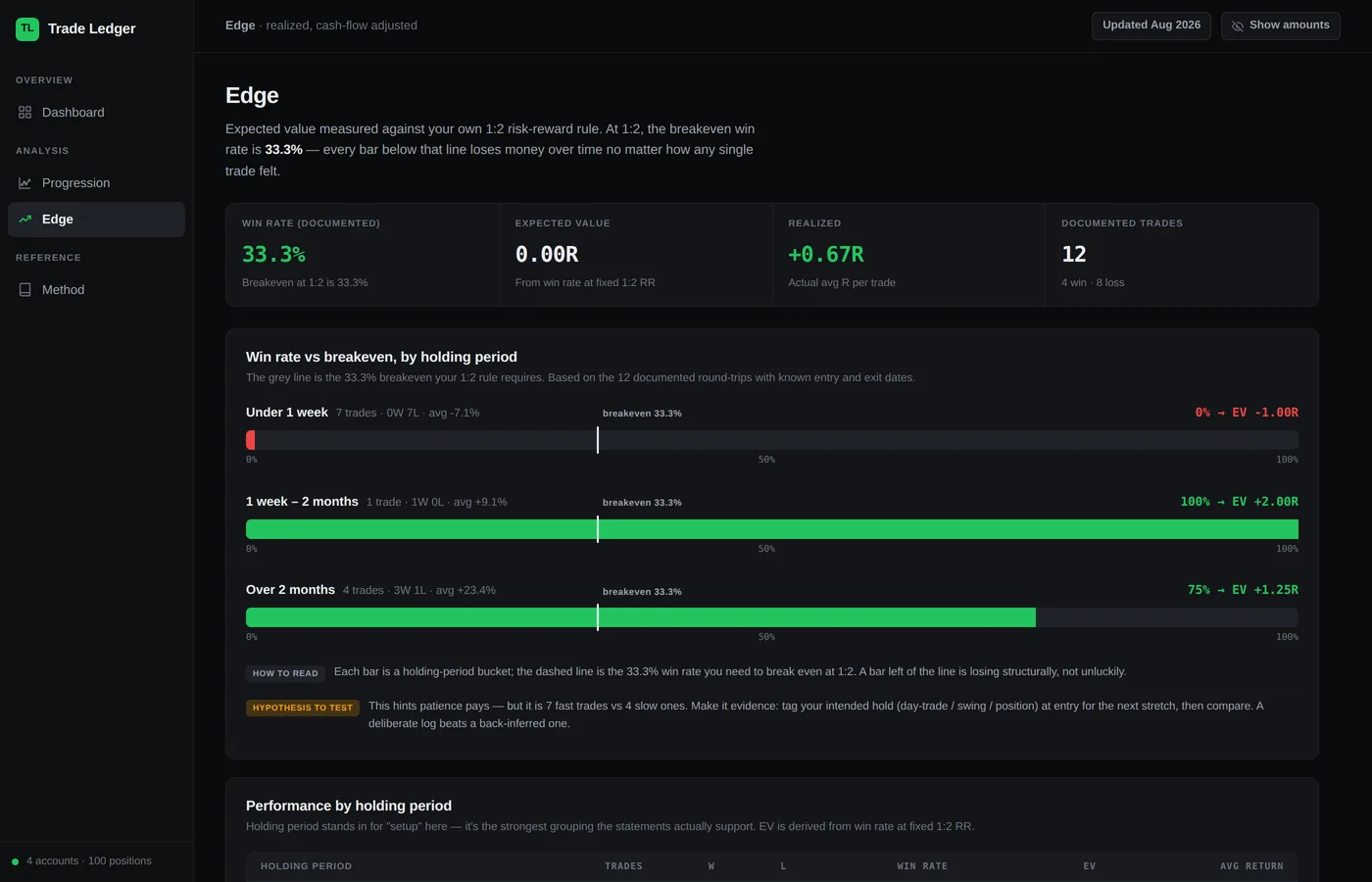Click the 1 week – 2 months win-rate bar

(x=772, y=529)
